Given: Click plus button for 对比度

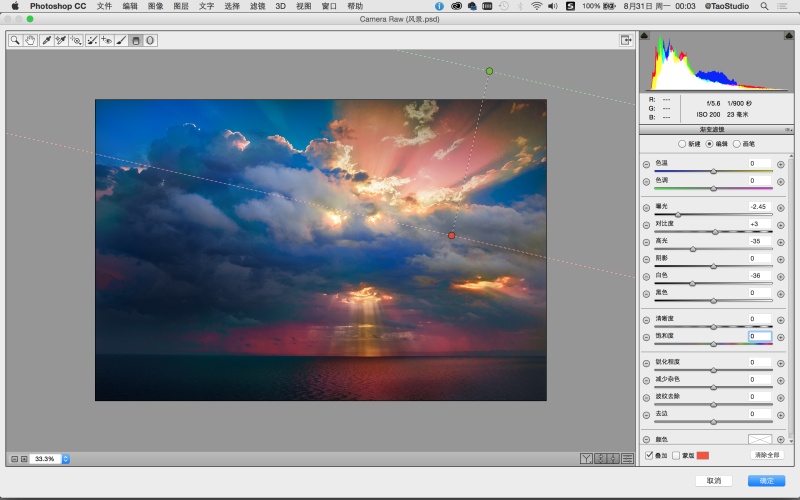Looking at the screenshot, I should coord(781,225).
